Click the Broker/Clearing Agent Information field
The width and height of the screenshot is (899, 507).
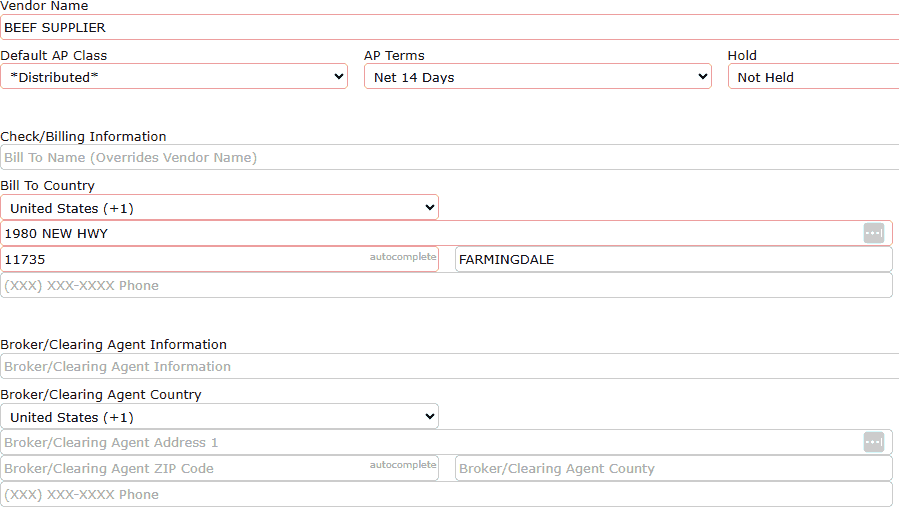[x=450, y=367]
